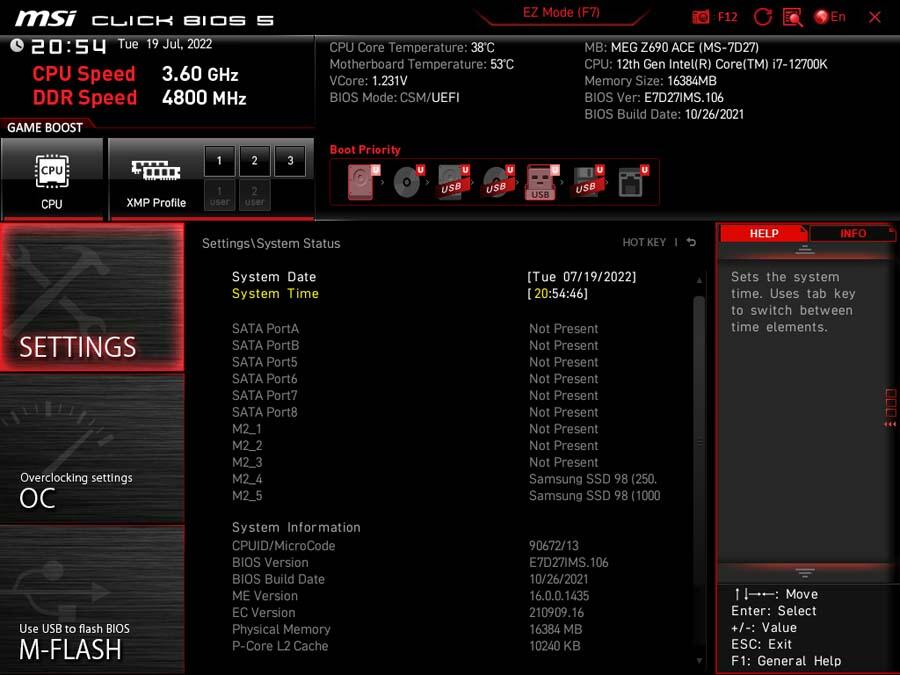This screenshot has height=675, width=900.
Task: Select the SATA Port5 row
Action: 446,362
